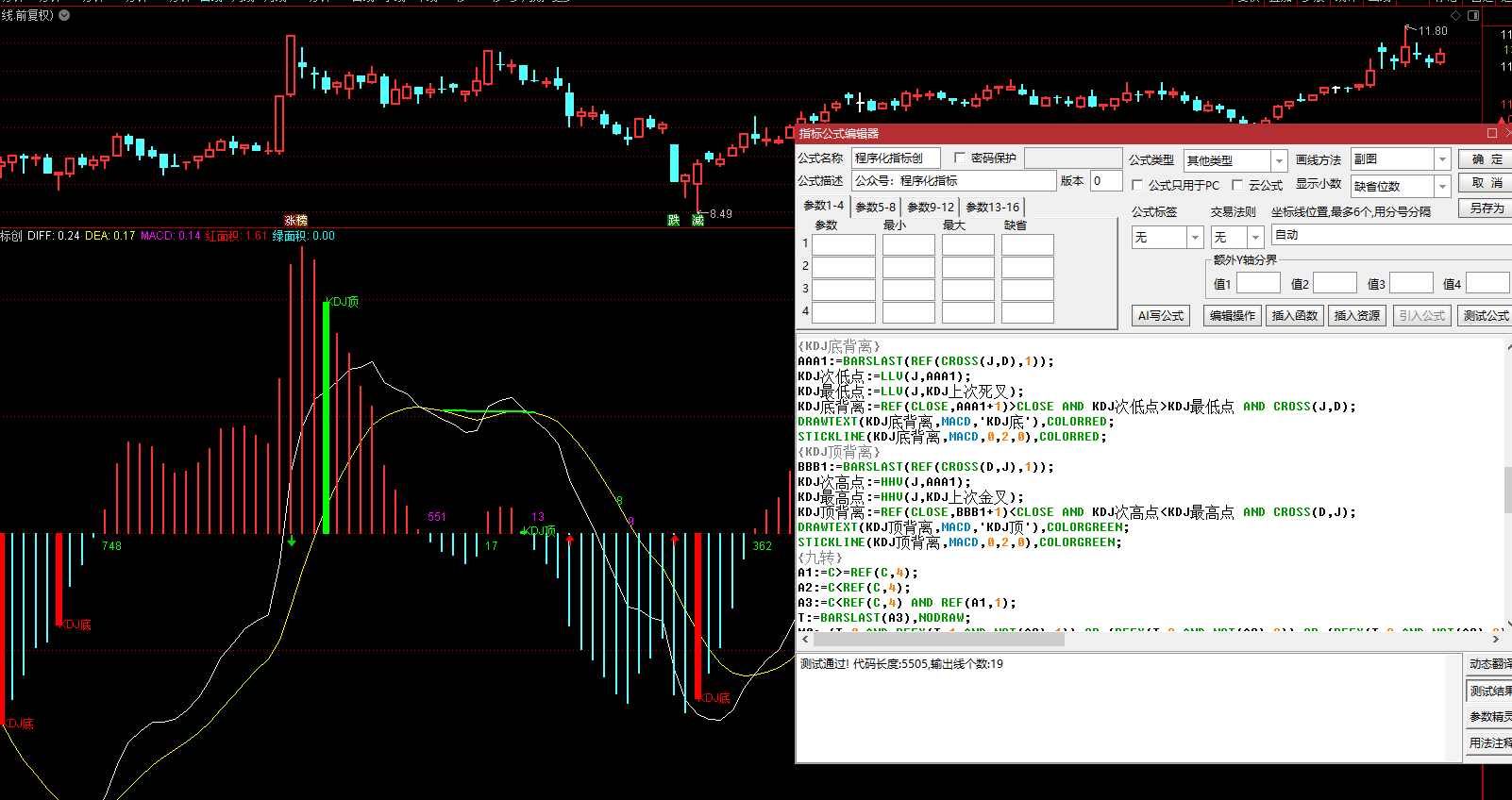
Task: Open the 参数13-16 tab
Action: pos(992,207)
